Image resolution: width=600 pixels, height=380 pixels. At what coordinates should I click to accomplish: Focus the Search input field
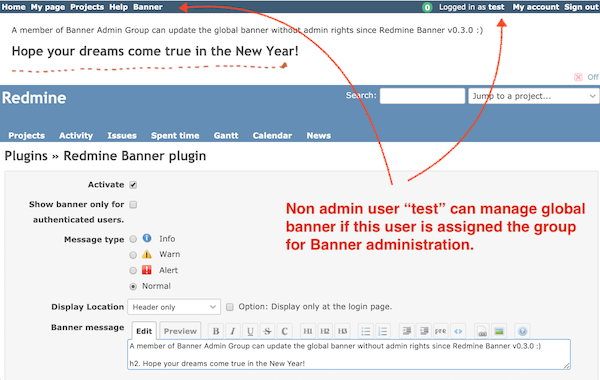[x=422, y=96]
